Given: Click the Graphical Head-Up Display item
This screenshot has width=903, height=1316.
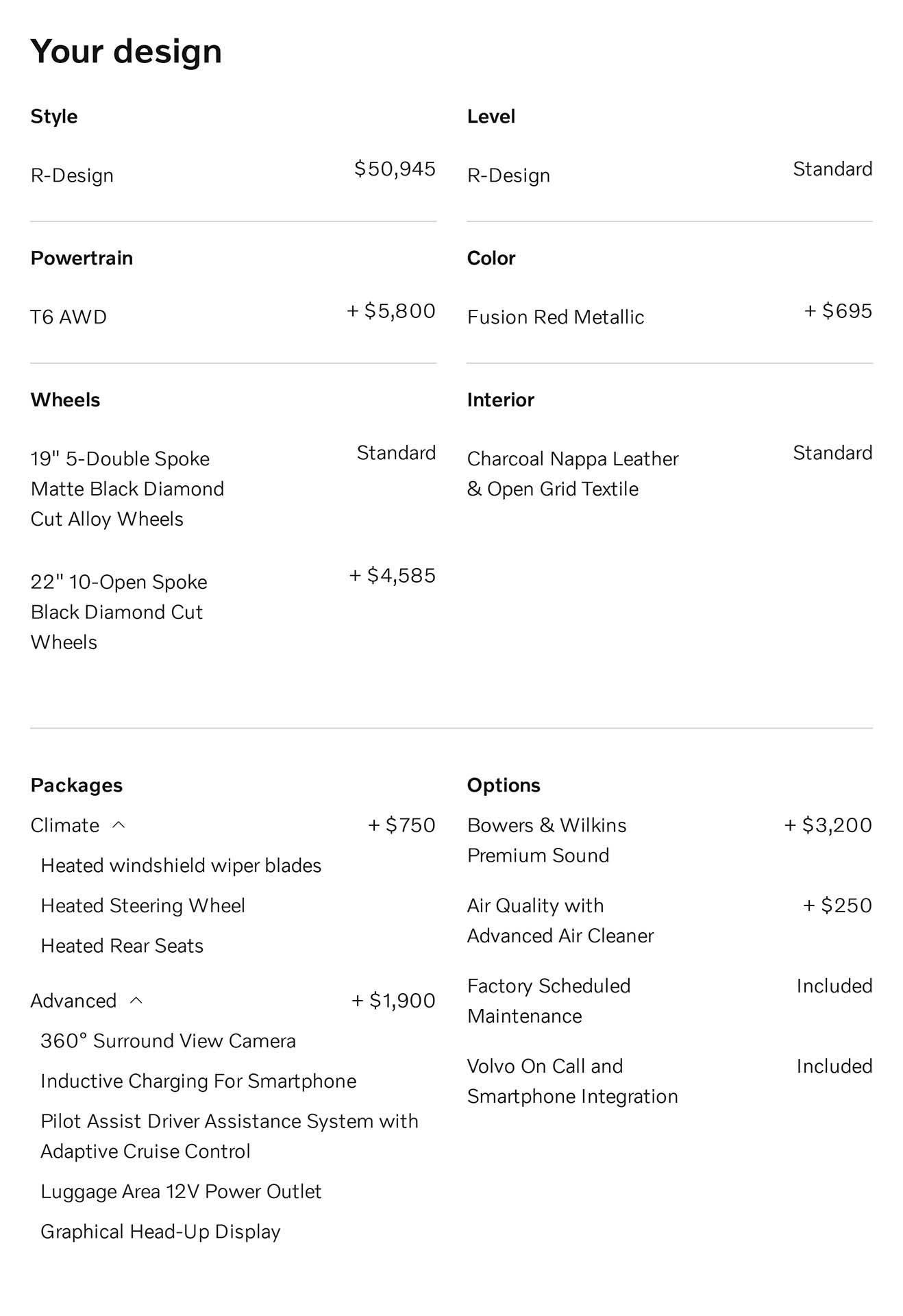Looking at the screenshot, I should (x=160, y=1232).
